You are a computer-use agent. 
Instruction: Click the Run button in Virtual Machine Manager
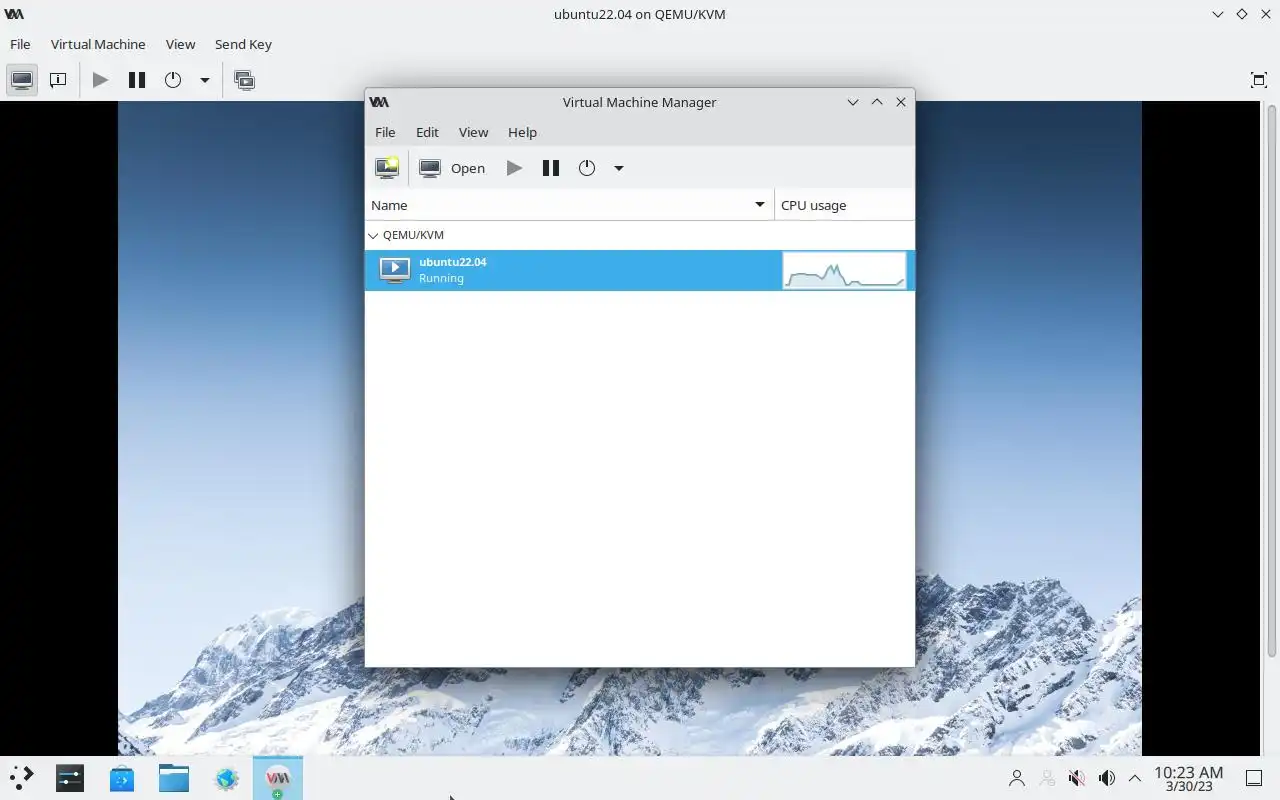pyautogui.click(x=514, y=168)
